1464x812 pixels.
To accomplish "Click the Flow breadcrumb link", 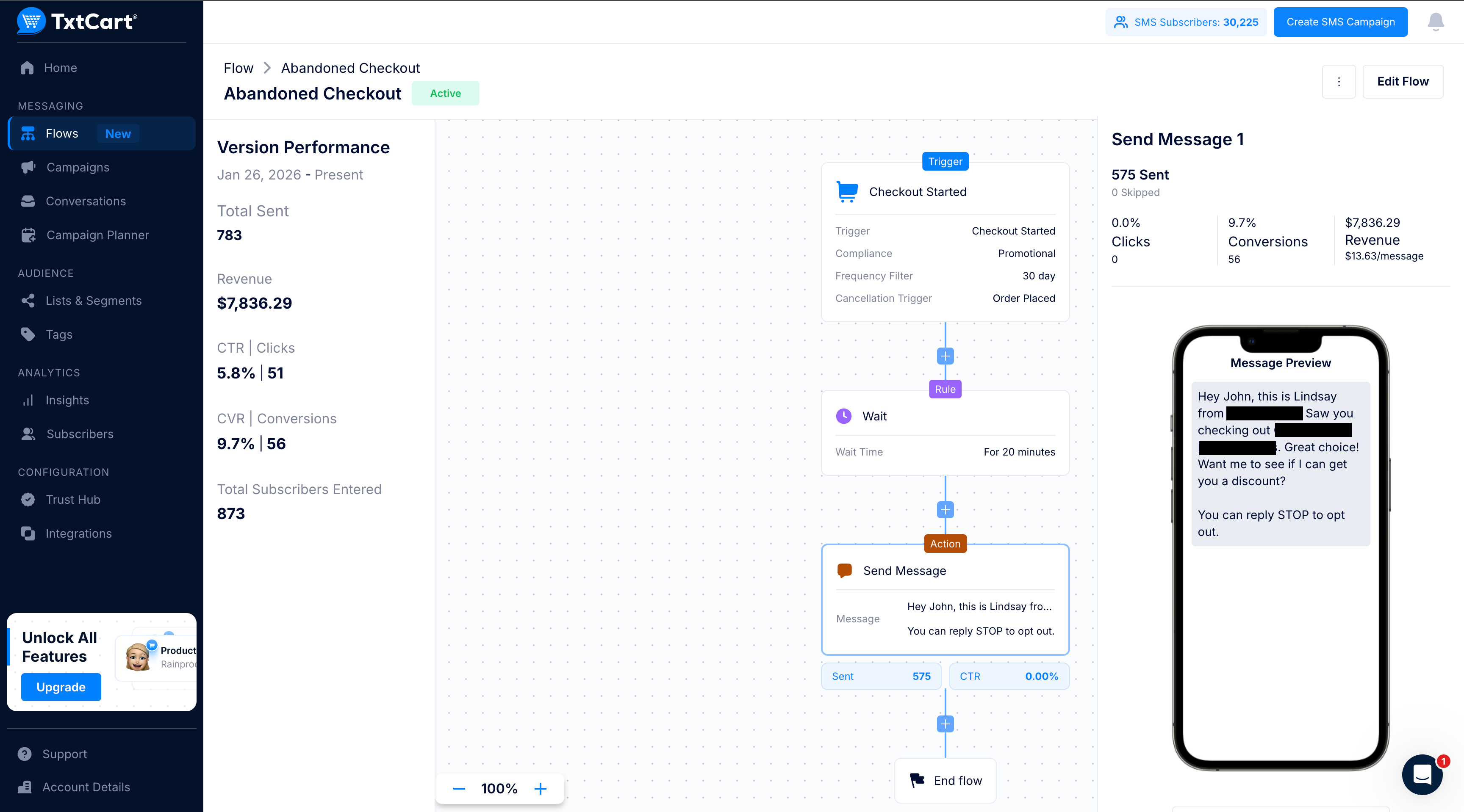I will [x=238, y=68].
